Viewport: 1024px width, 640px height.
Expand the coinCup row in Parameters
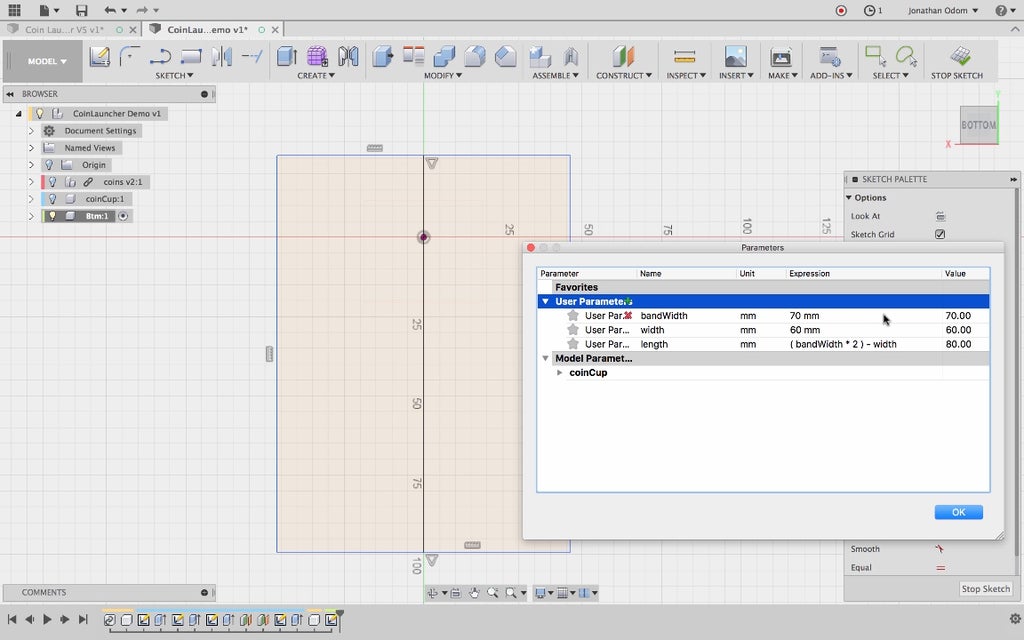pos(560,373)
